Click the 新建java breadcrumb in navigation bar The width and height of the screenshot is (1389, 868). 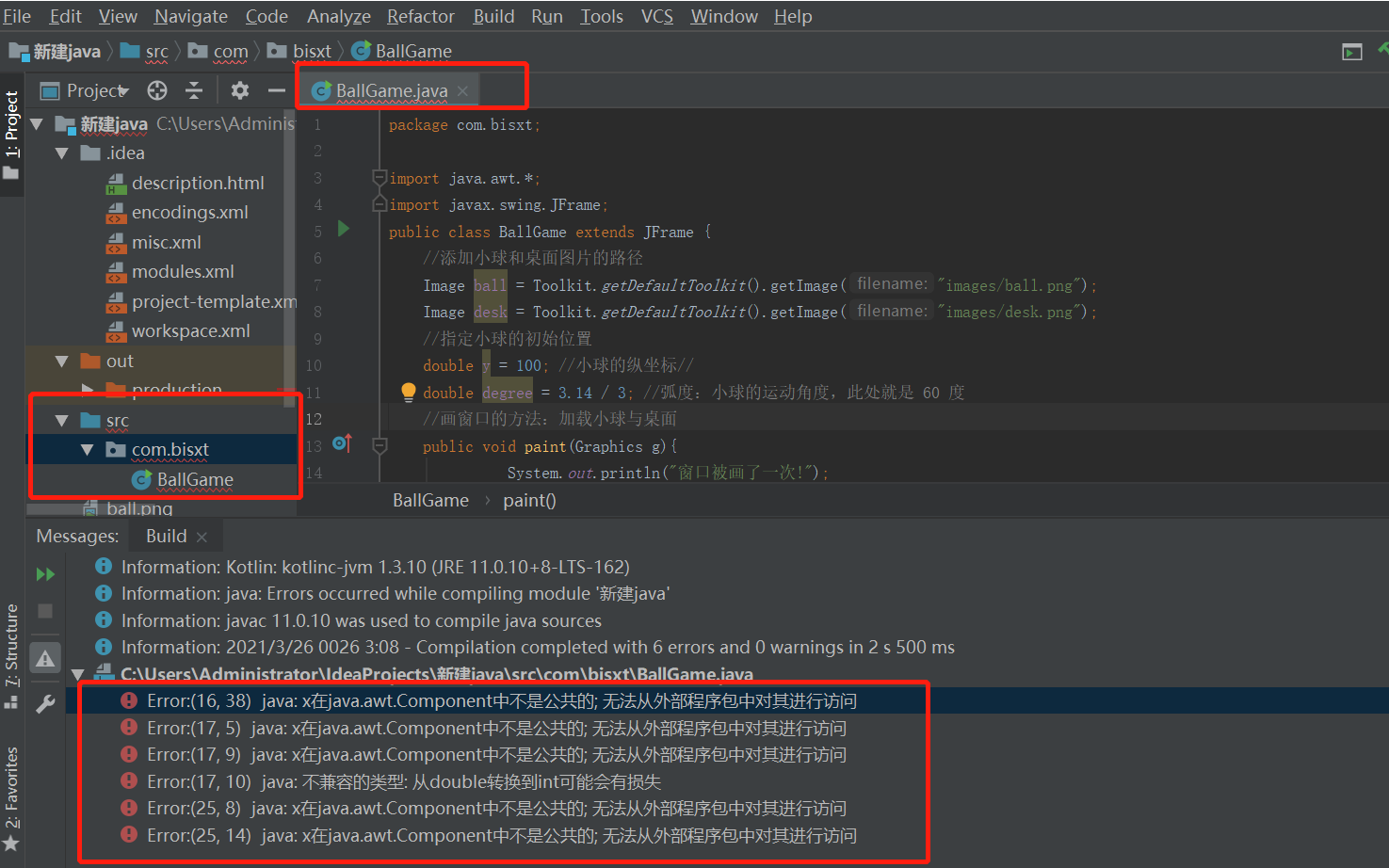pos(56,51)
